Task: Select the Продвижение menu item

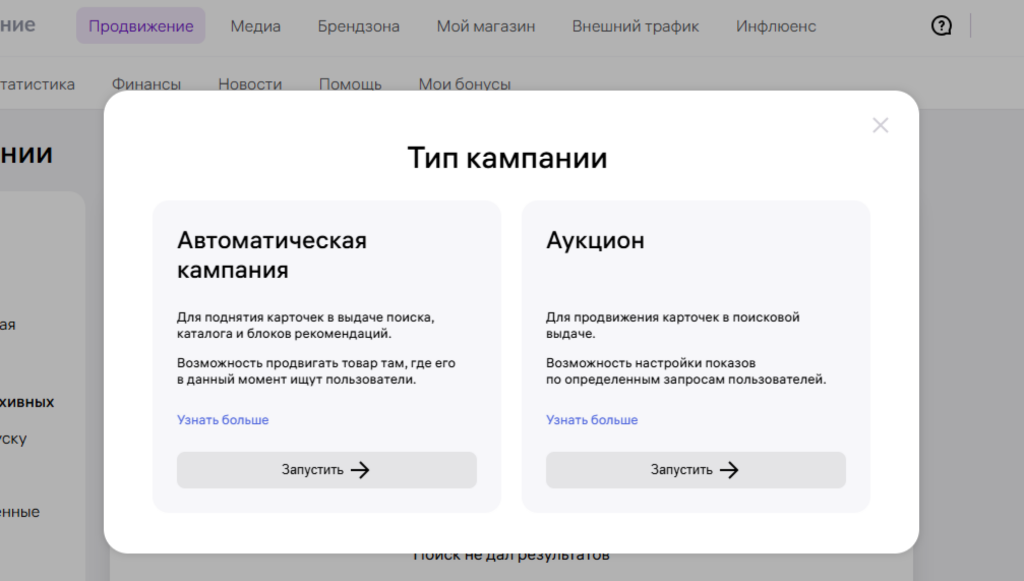Action: [140, 26]
